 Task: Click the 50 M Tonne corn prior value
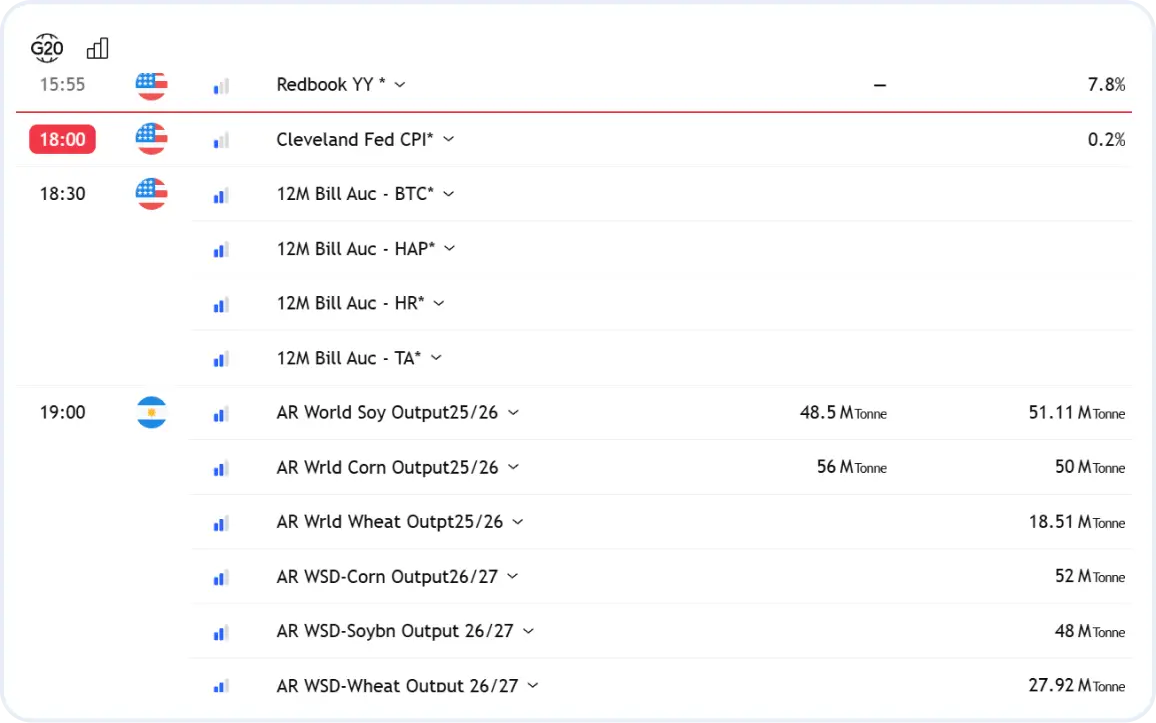click(1090, 467)
